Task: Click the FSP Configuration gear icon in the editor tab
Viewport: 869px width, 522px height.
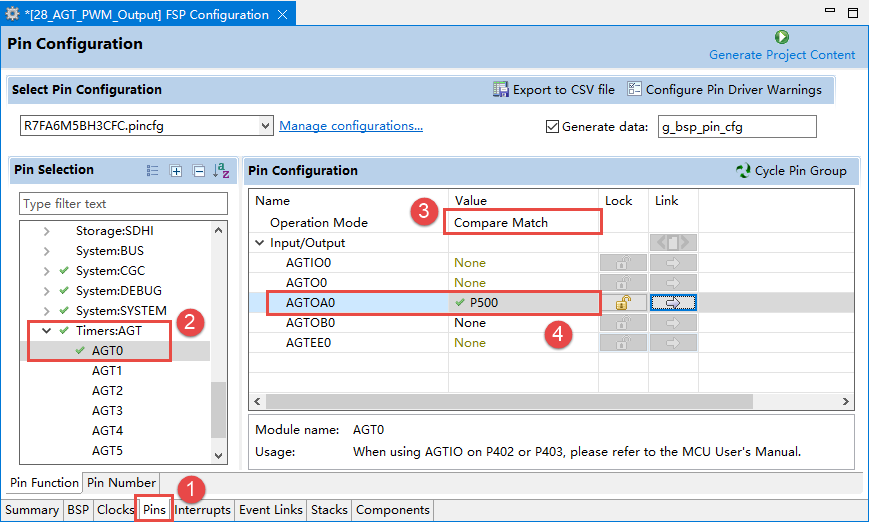Action: pyautogui.click(x=12, y=14)
